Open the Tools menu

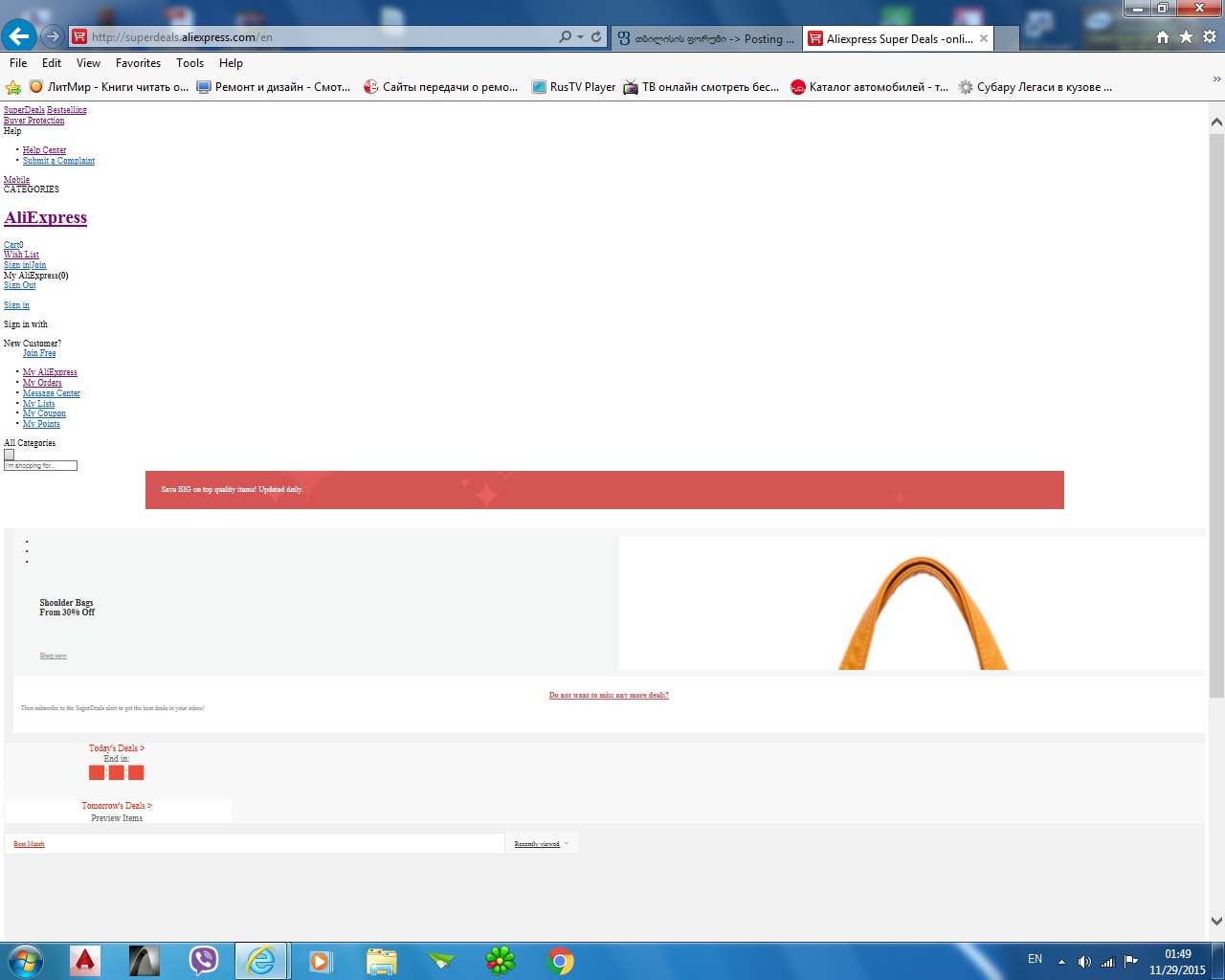(189, 63)
